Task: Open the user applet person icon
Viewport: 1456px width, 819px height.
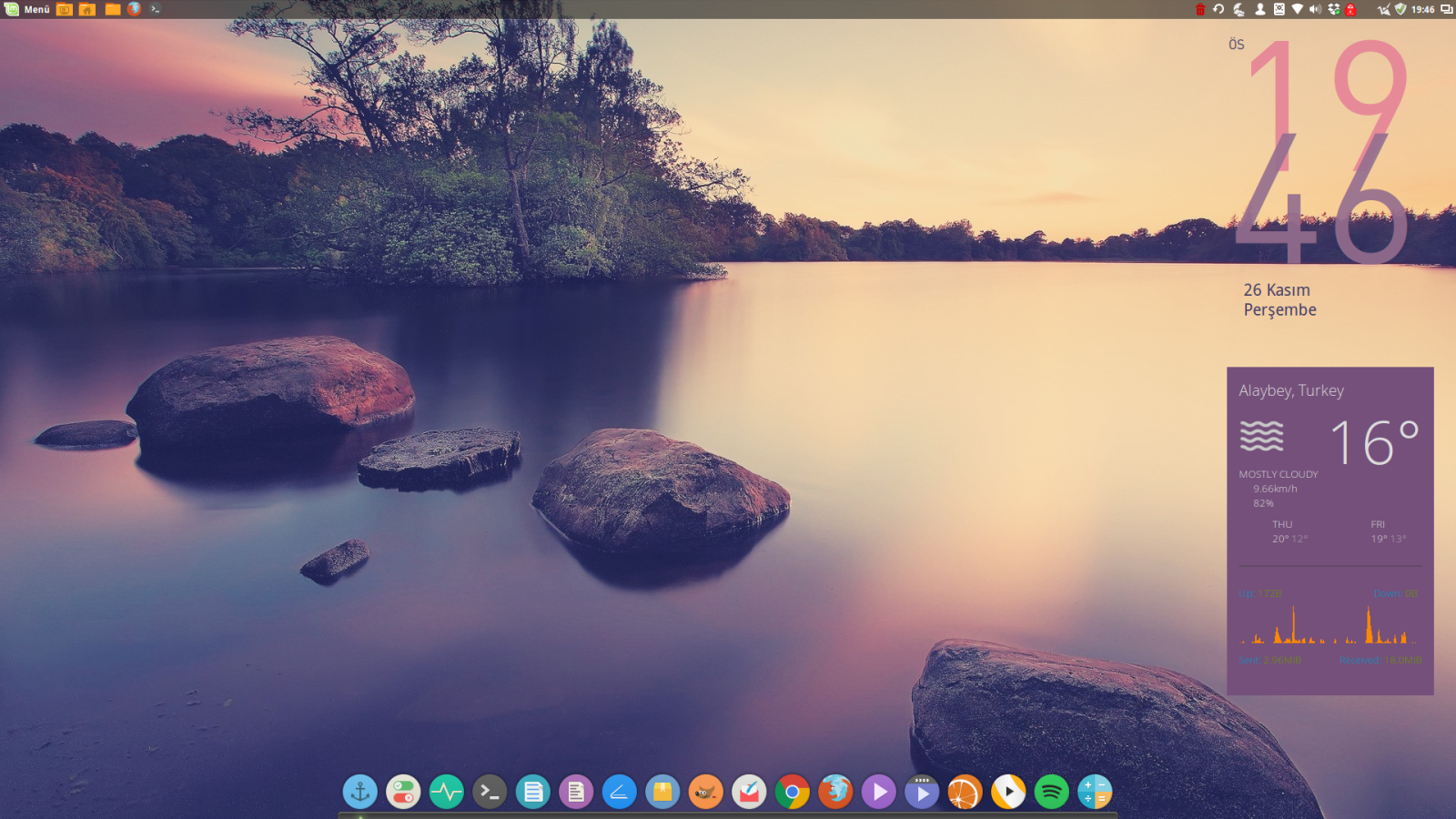Action: point(1260,9)
